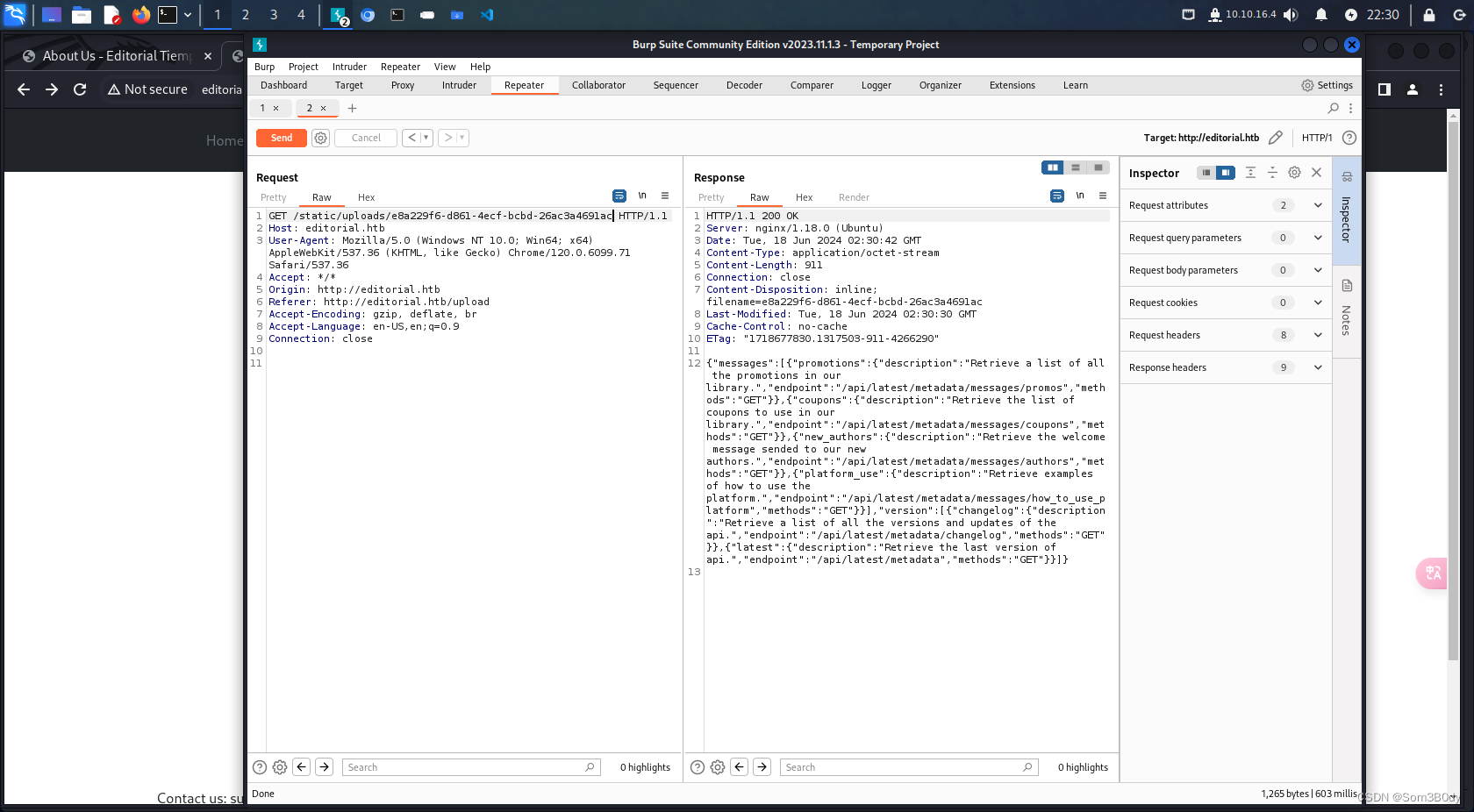The height and width of the screenshot is (812, 1474).
Task: Open request editor hamburger menu
Action: [665, 196]
